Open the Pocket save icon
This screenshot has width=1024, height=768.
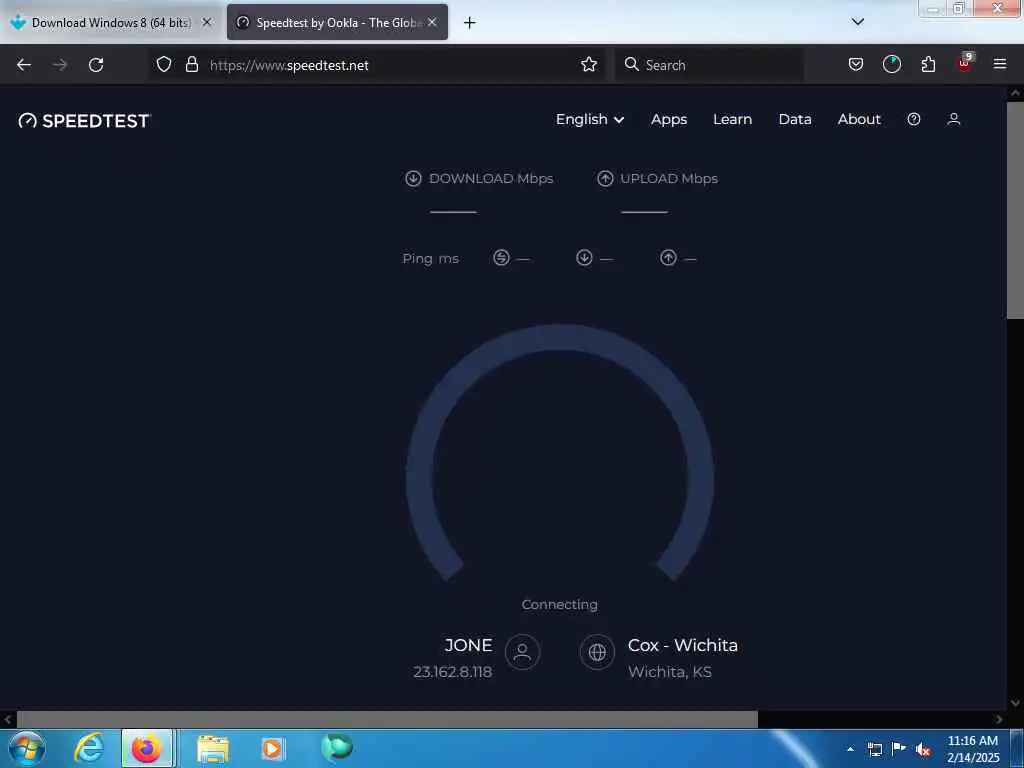coord(856,65)
